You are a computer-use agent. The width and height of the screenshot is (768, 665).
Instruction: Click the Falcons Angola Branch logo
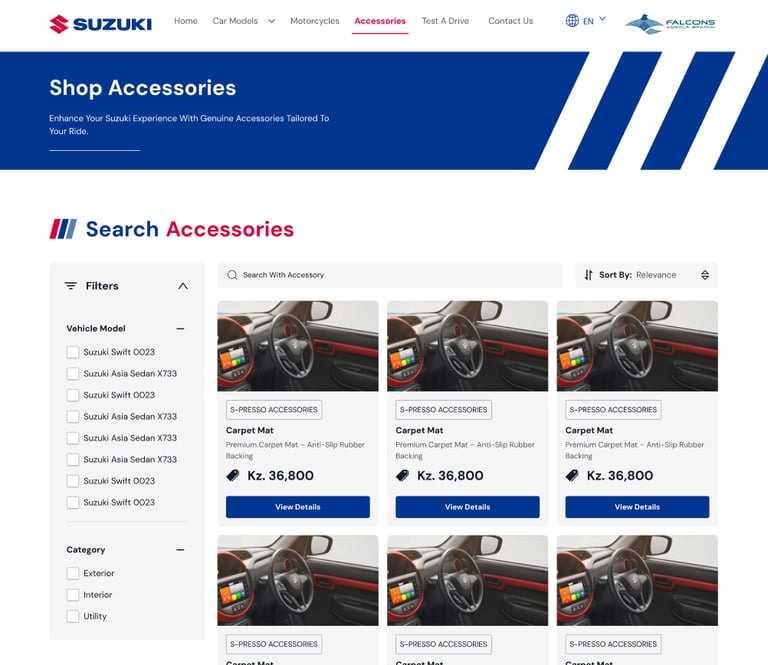pyautogui.click(x=670, y=24)
